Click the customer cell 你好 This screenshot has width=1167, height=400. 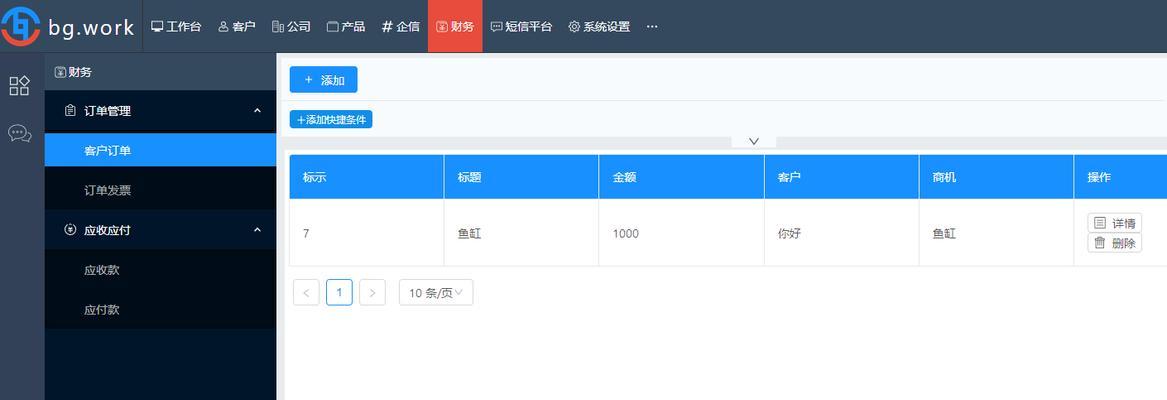tap(842, 233)
